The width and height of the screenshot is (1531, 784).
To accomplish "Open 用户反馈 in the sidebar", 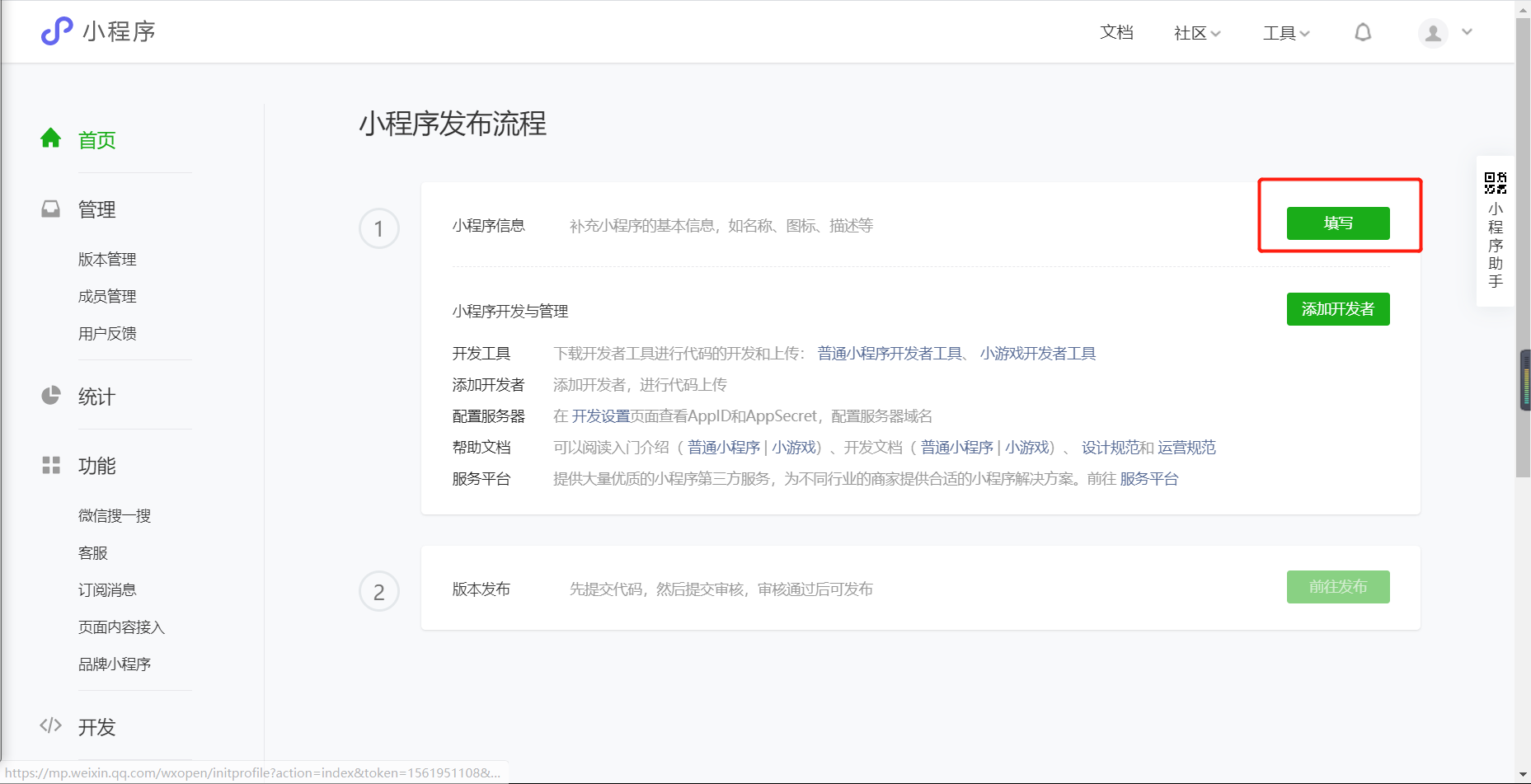I will click(107, 333).
